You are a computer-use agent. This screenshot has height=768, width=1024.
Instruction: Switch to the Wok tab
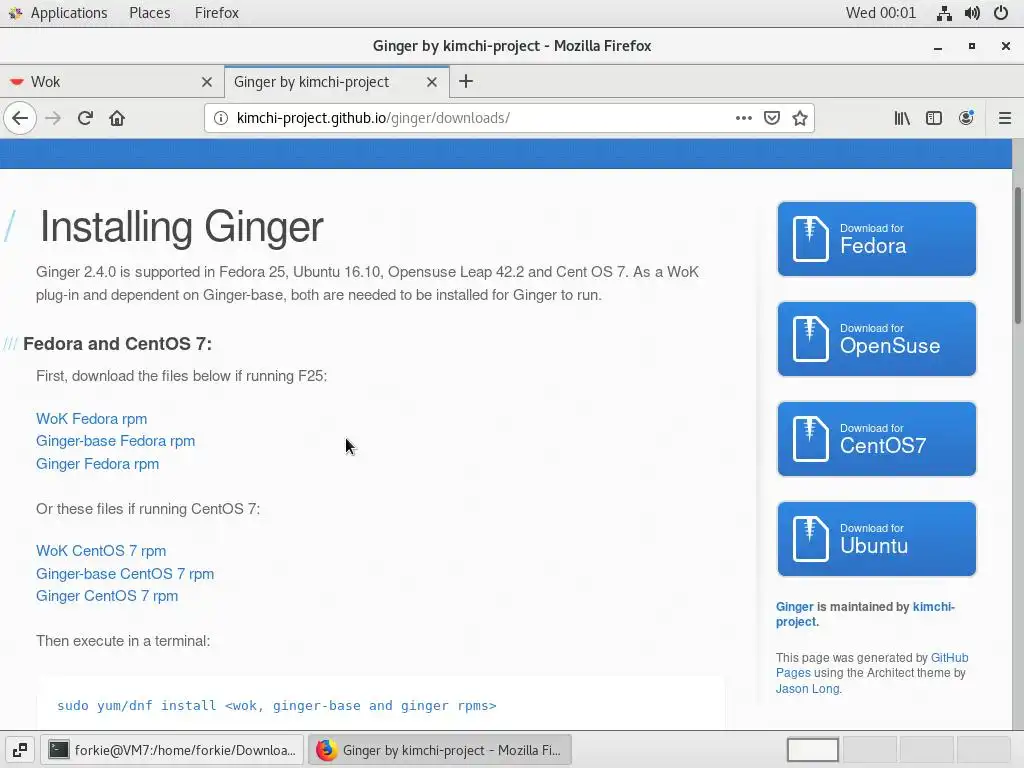click(112, 82)
